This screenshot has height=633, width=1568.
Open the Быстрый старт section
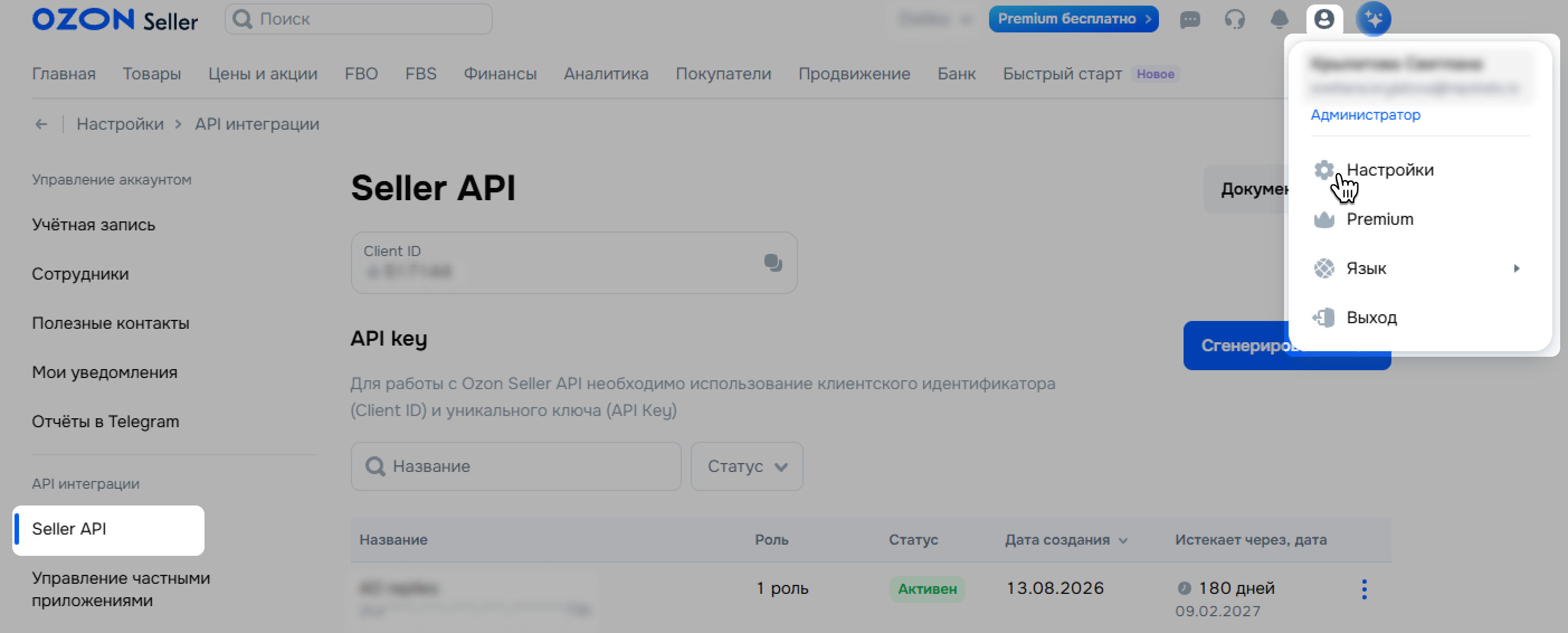pyautogui.click(x=1062, y=74)
